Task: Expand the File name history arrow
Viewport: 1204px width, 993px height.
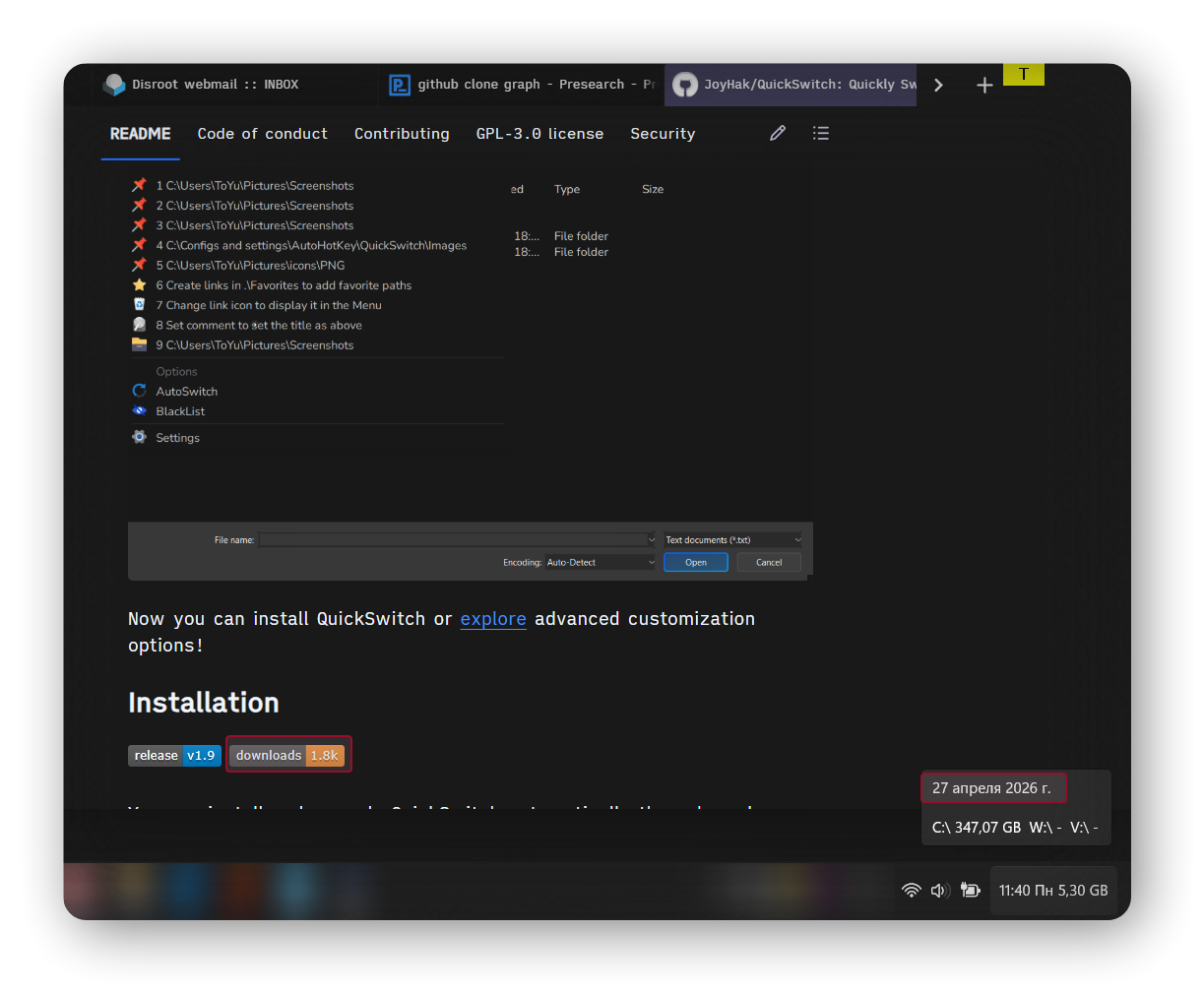Action: coord(651,539)
